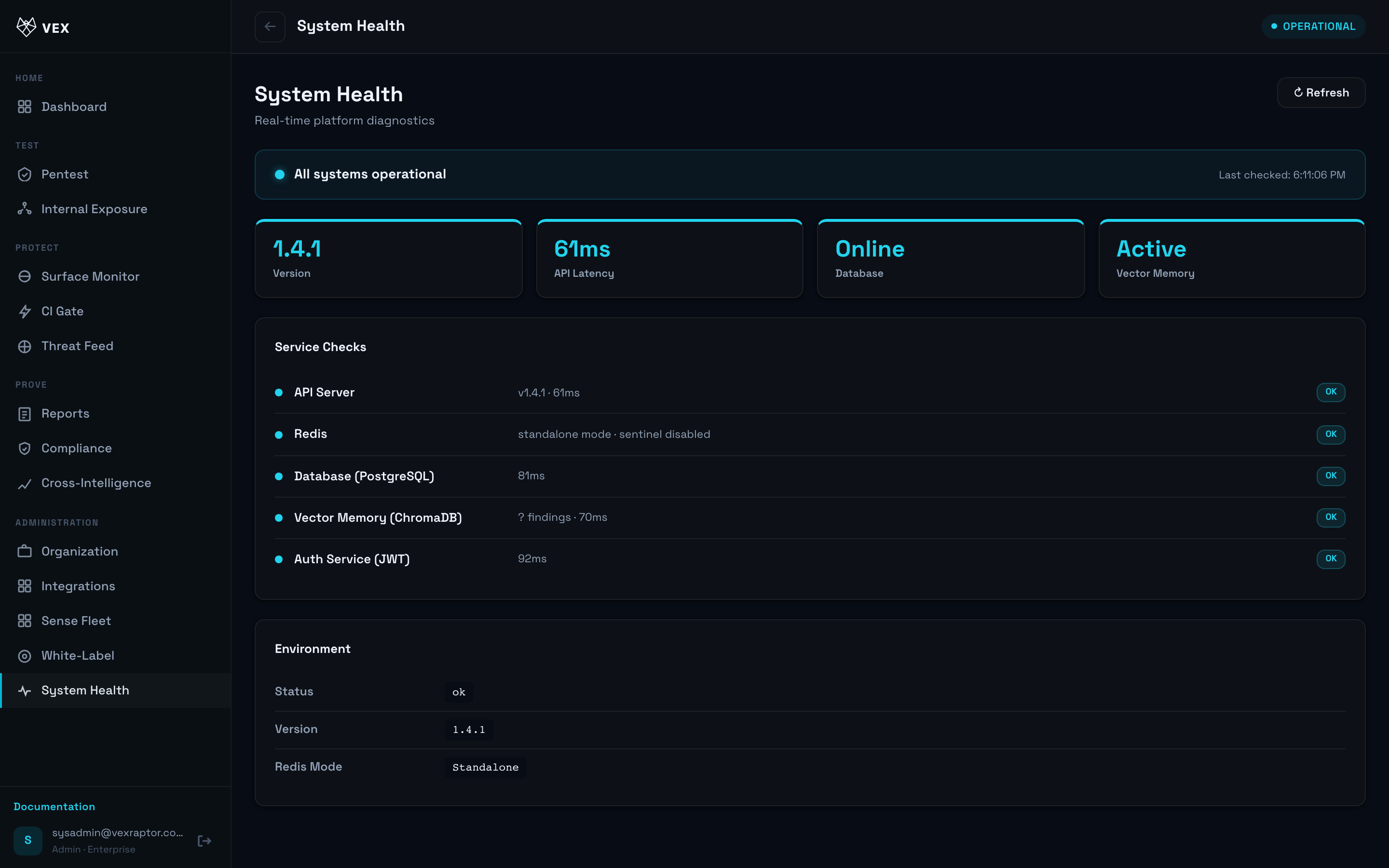1389x868 pixels.
Task: Click the OPERATIONAL status badge
Action: [x=1313, y=27]
